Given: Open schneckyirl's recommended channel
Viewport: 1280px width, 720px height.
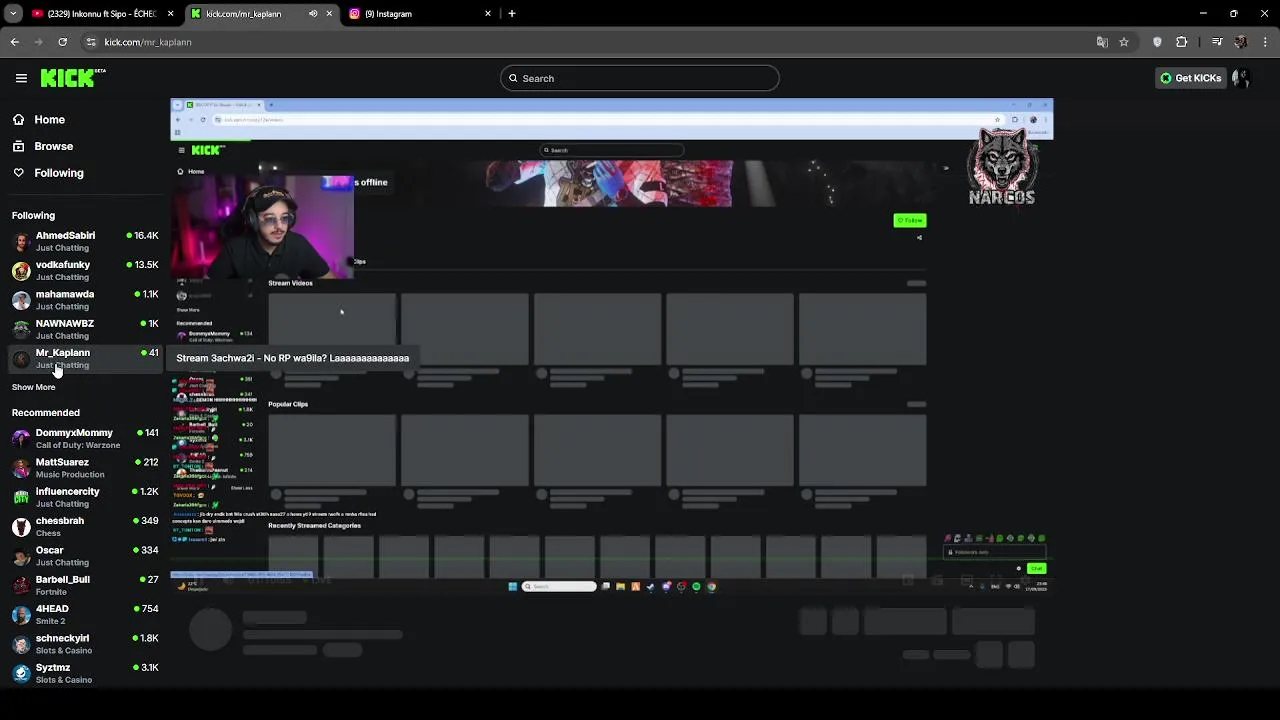Looking at the screenshot, I should coord(85,643).
